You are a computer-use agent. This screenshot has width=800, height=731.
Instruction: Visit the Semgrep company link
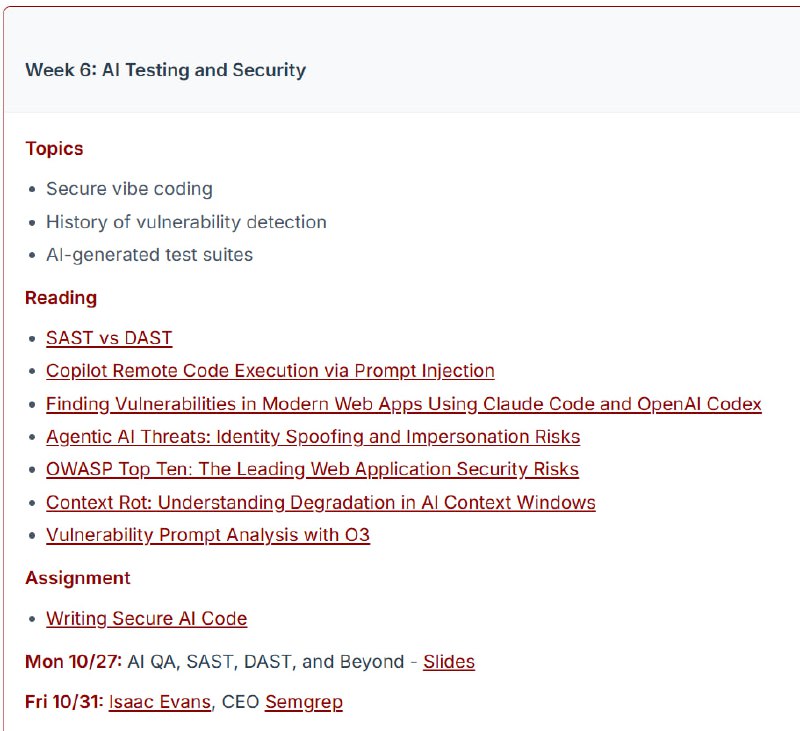pos(303,702)
